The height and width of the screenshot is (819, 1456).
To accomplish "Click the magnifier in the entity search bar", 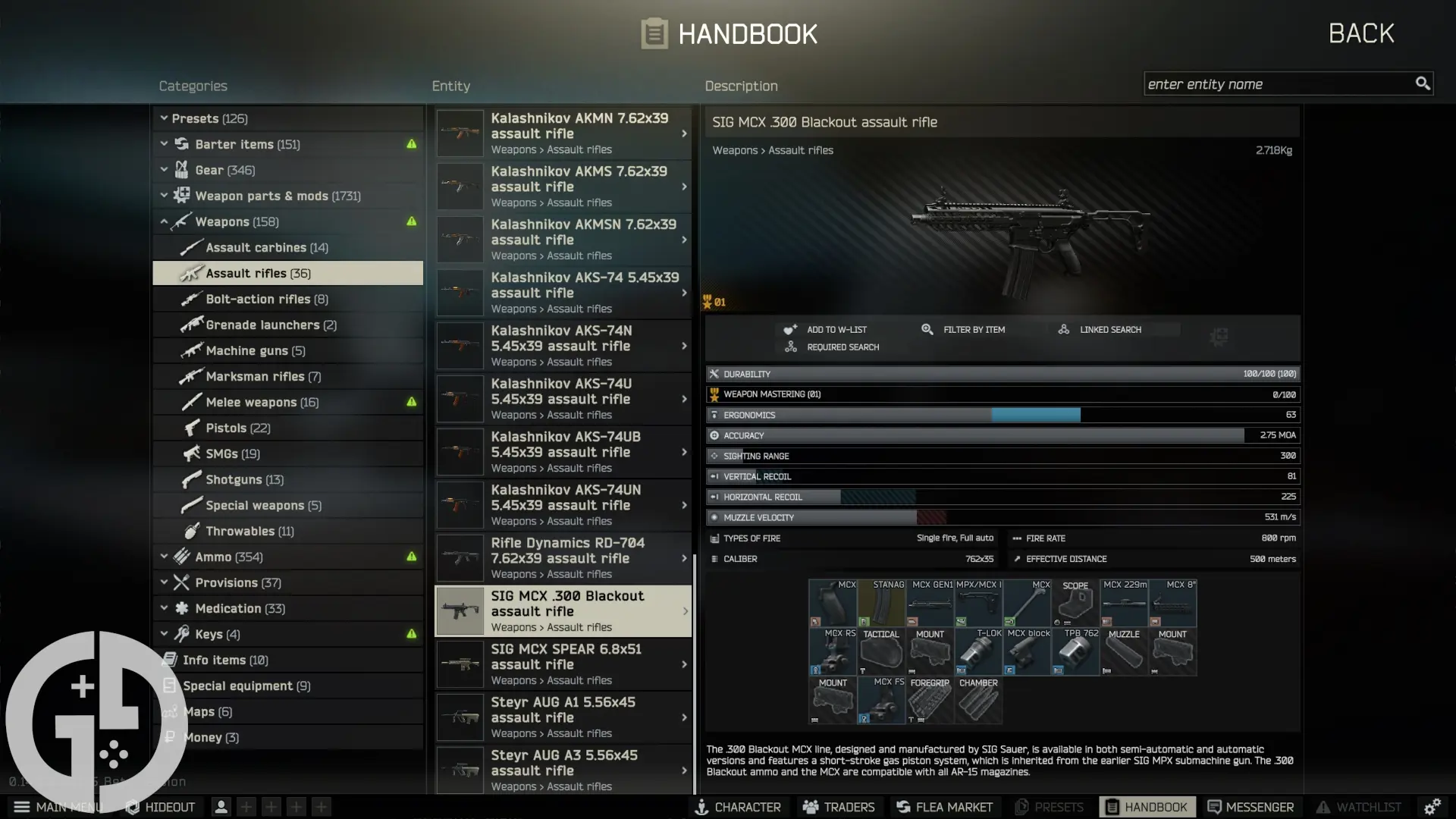I will click(x=1423, y=83).
